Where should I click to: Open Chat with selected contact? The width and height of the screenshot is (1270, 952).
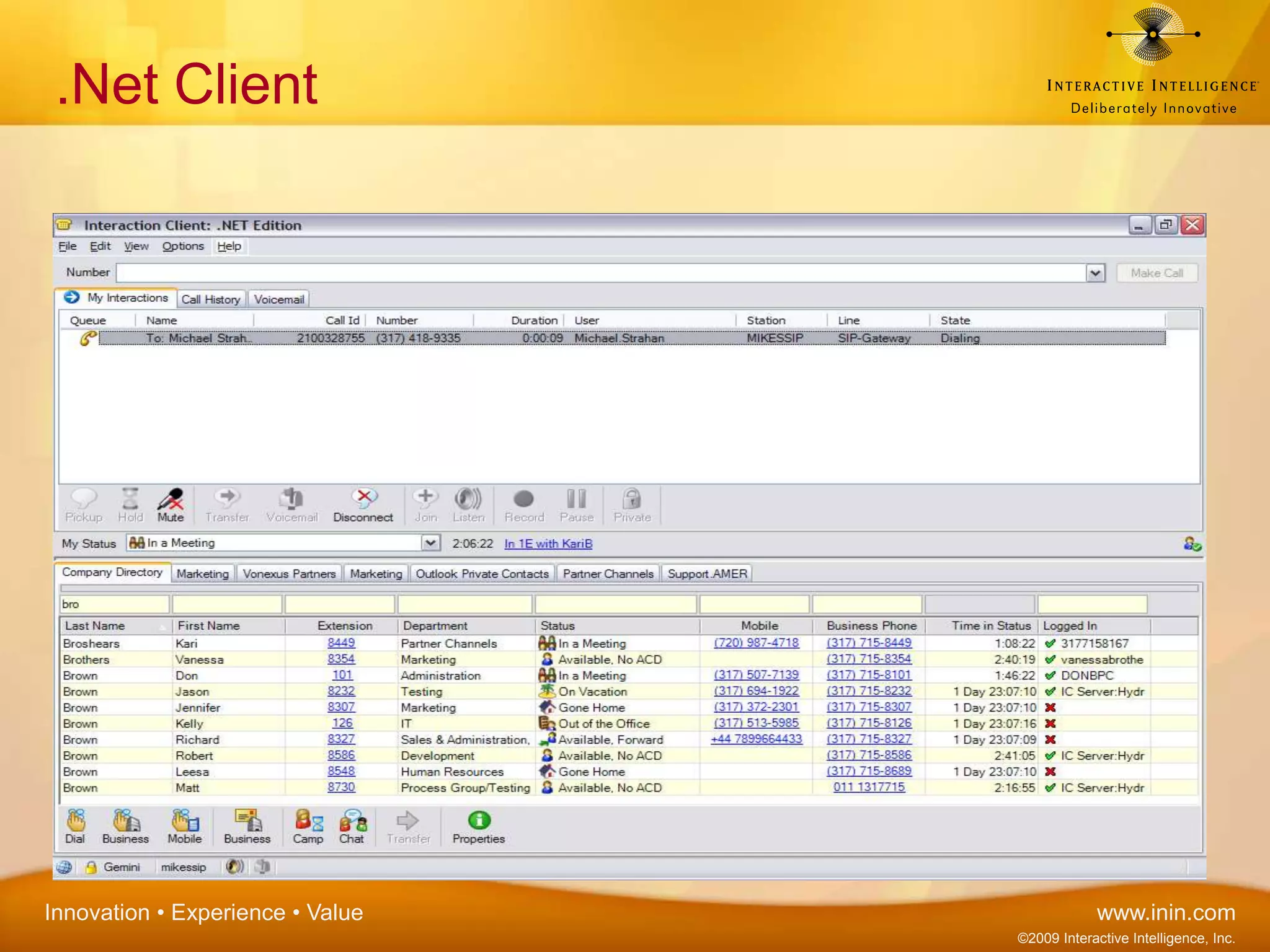(x=352, y=821)
